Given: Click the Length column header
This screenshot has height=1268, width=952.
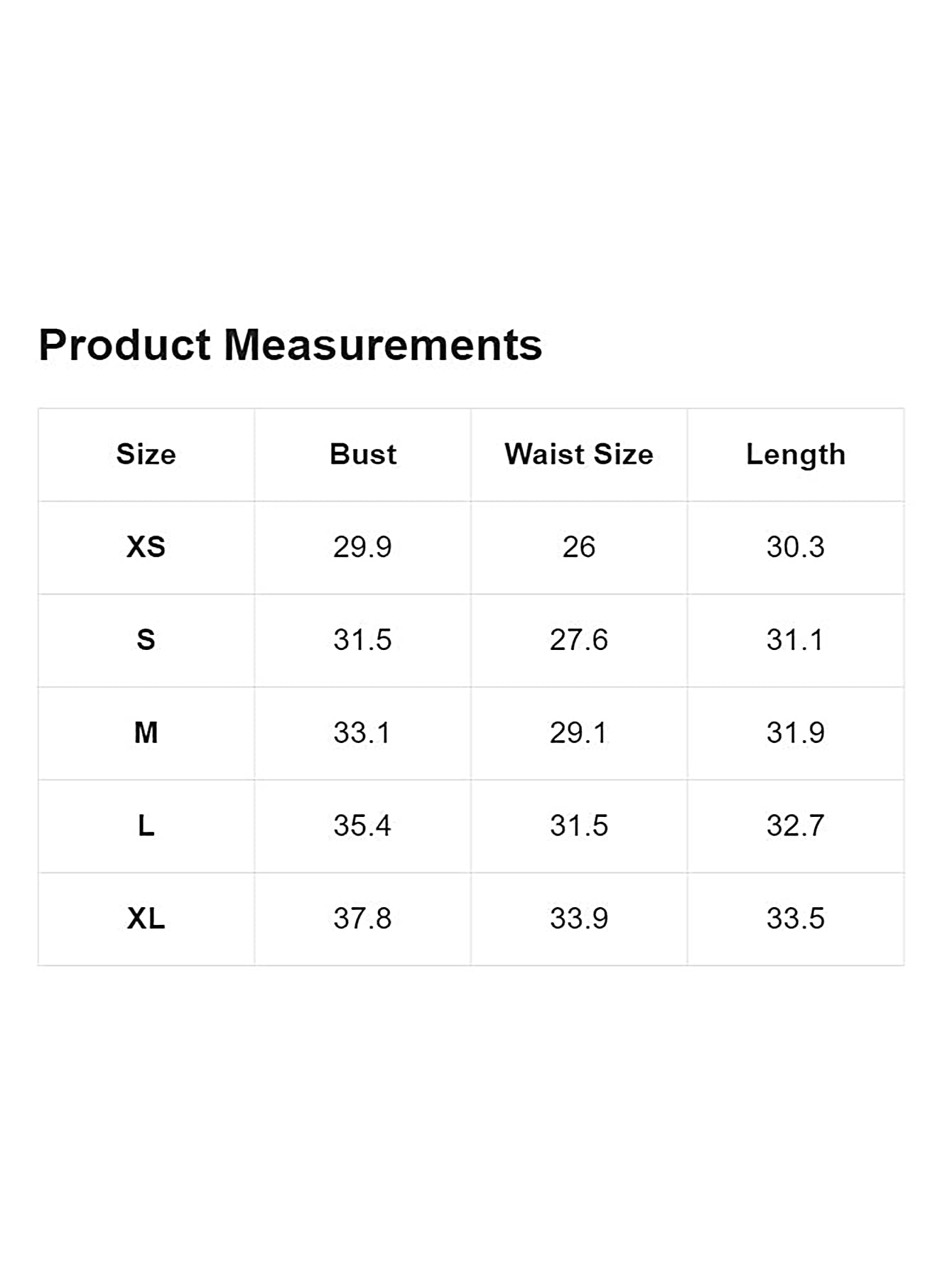Looking at the screenshot, I should click(796, 455).
